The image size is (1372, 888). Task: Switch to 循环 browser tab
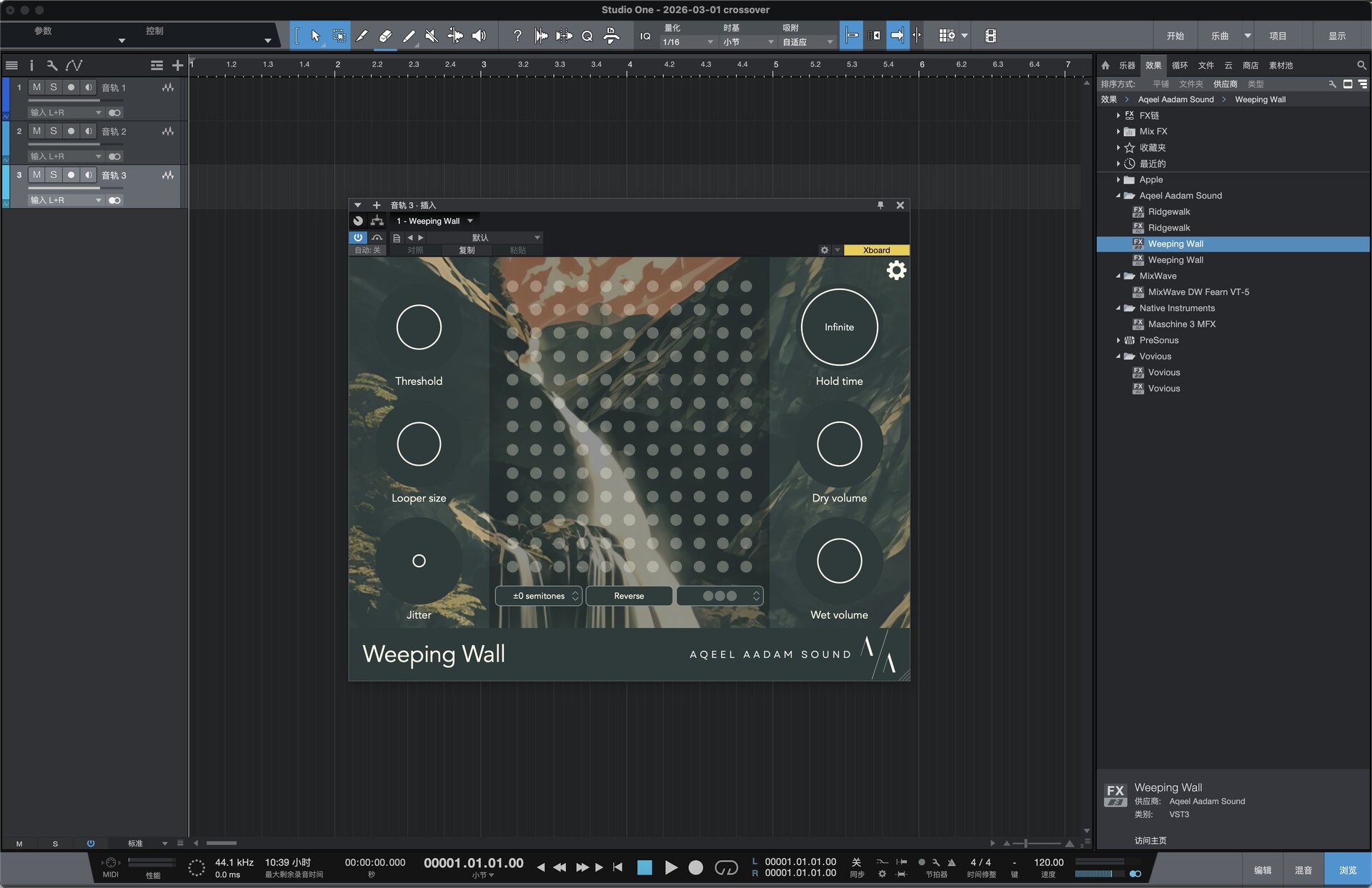(x=1180, y=65)
